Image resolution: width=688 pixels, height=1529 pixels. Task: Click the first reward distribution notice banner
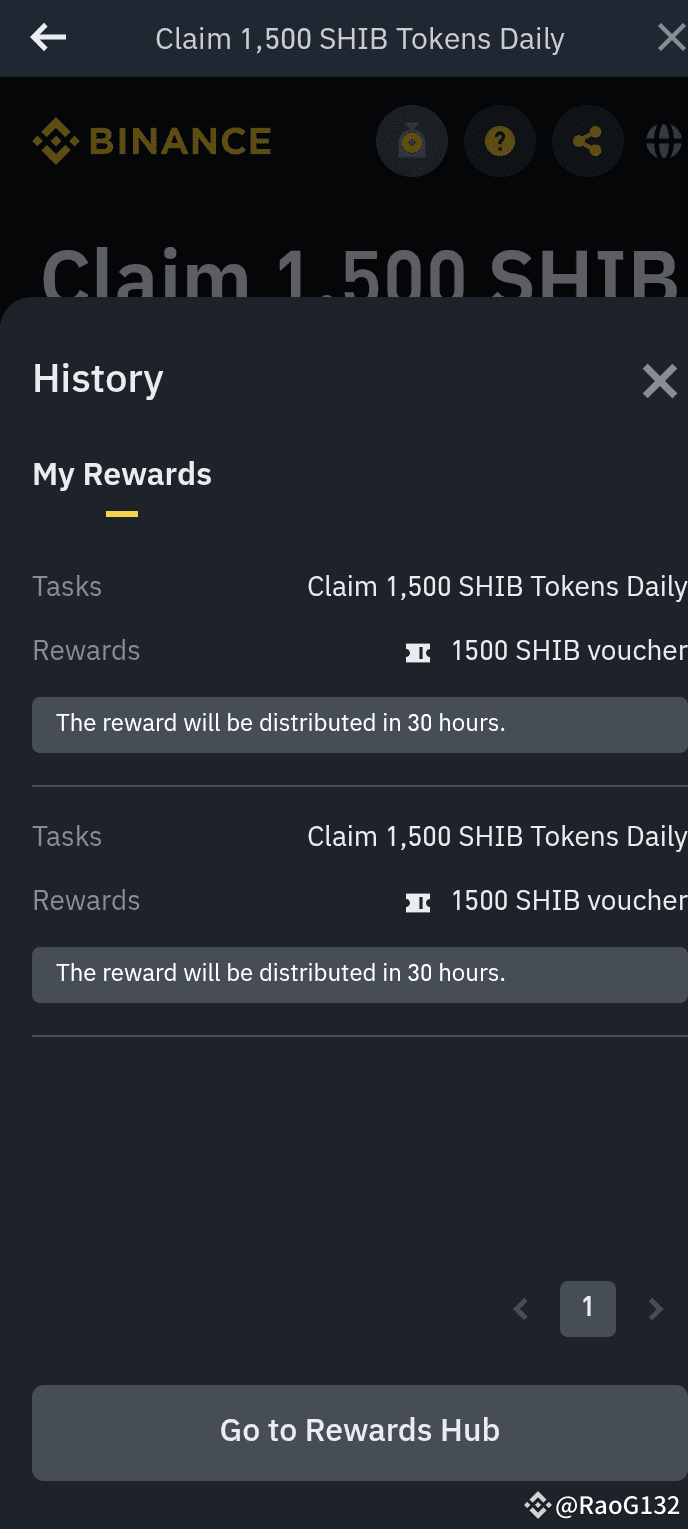click(359, 723)
